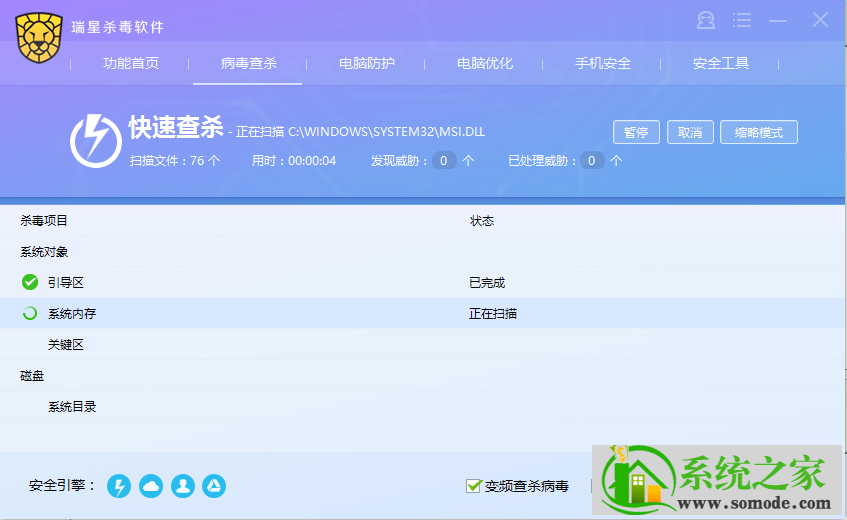Click the 杀毒项目 column header
Viewport: 847px width, 520px height.
pyautogui.click(x=44, y=220)
